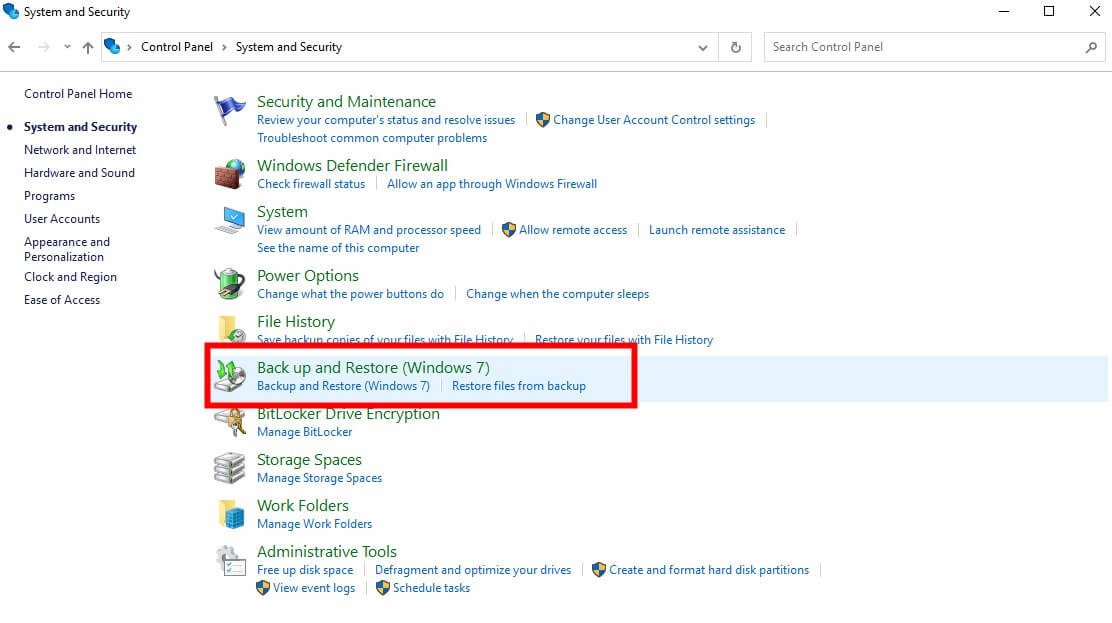
Task: Open User Accounts category
Action: click(62, 219)
